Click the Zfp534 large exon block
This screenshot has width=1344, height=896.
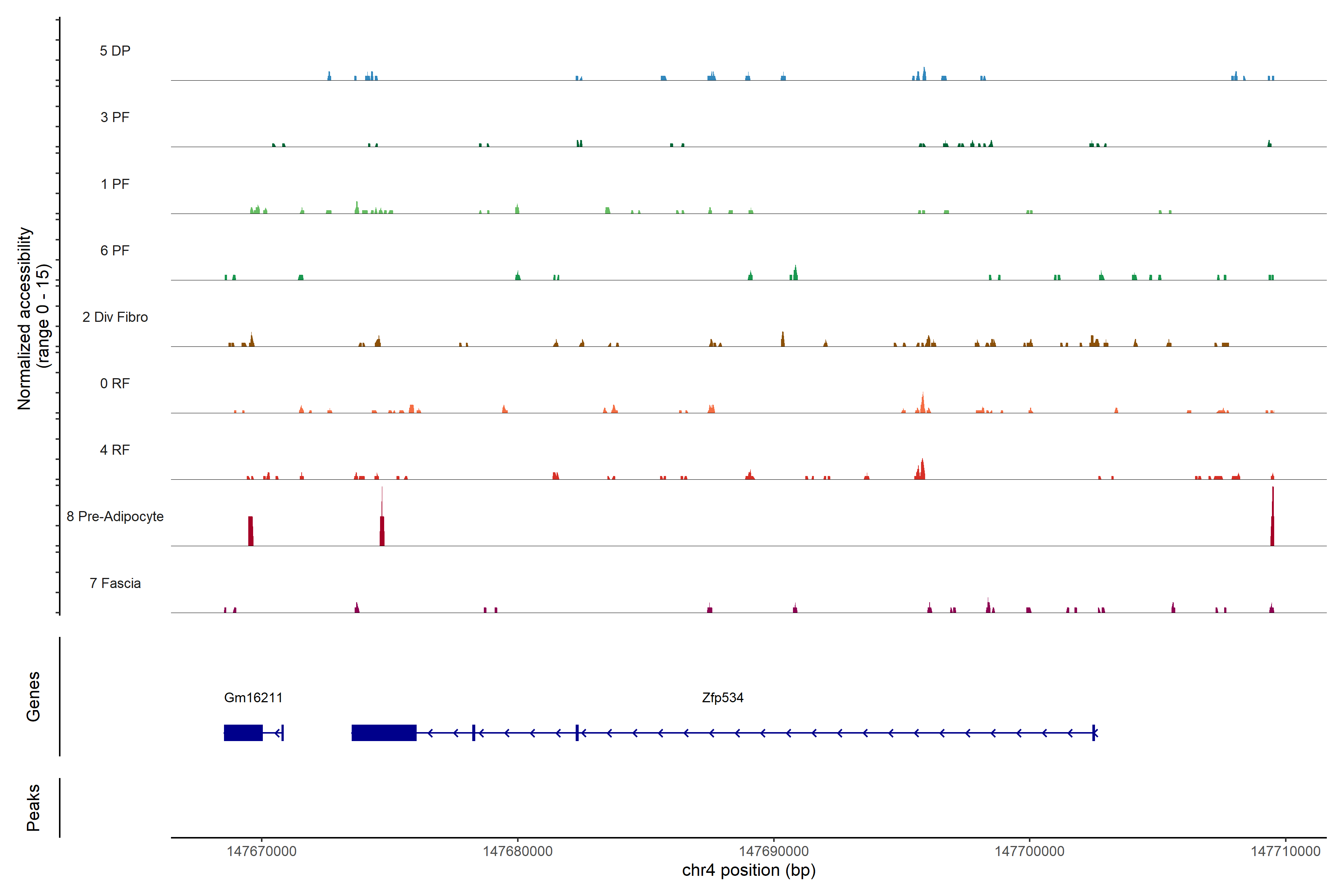pyautogui.click(x=384, y=732)
